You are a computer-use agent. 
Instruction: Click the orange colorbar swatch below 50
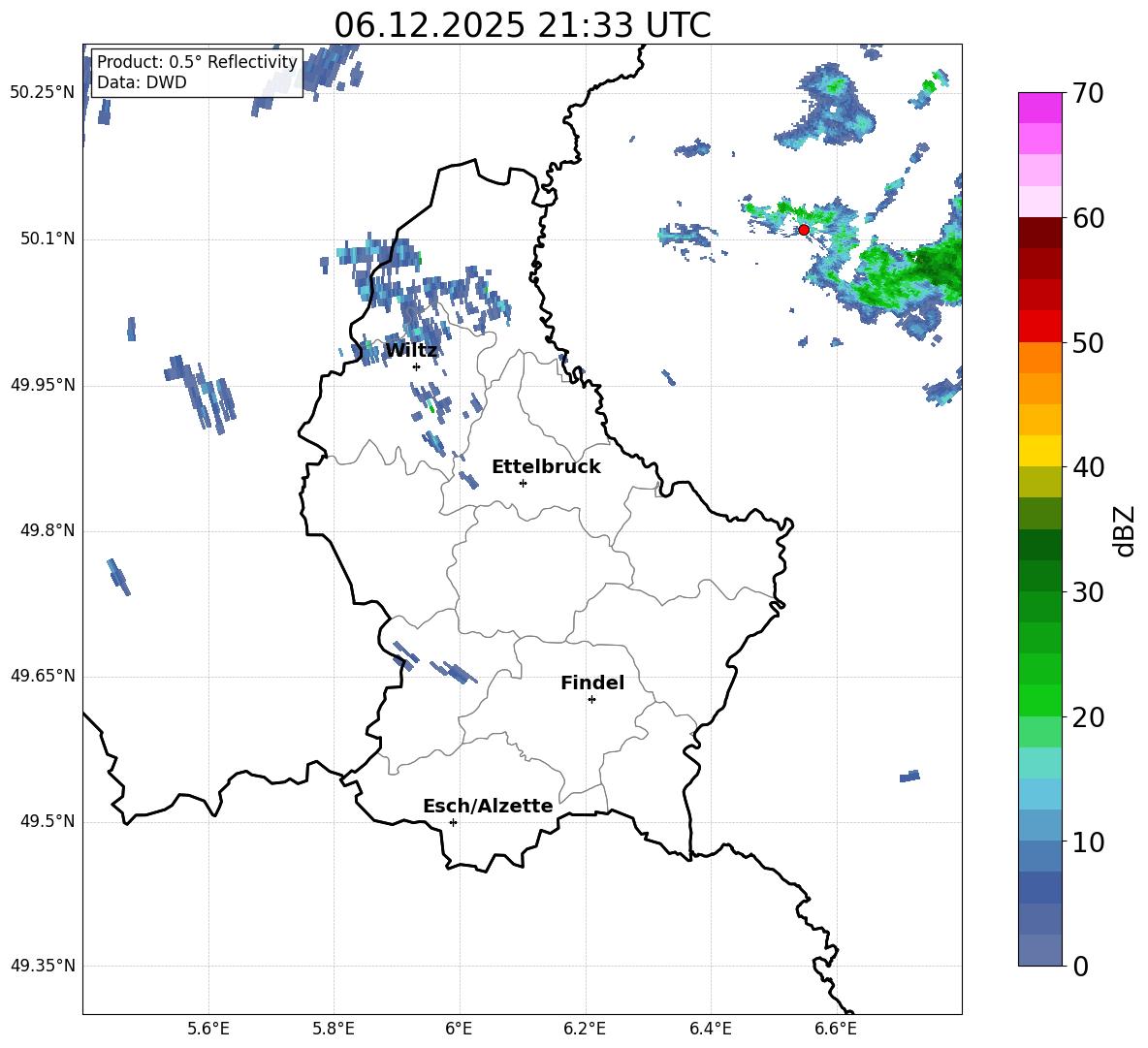[x=1040, y=358]
